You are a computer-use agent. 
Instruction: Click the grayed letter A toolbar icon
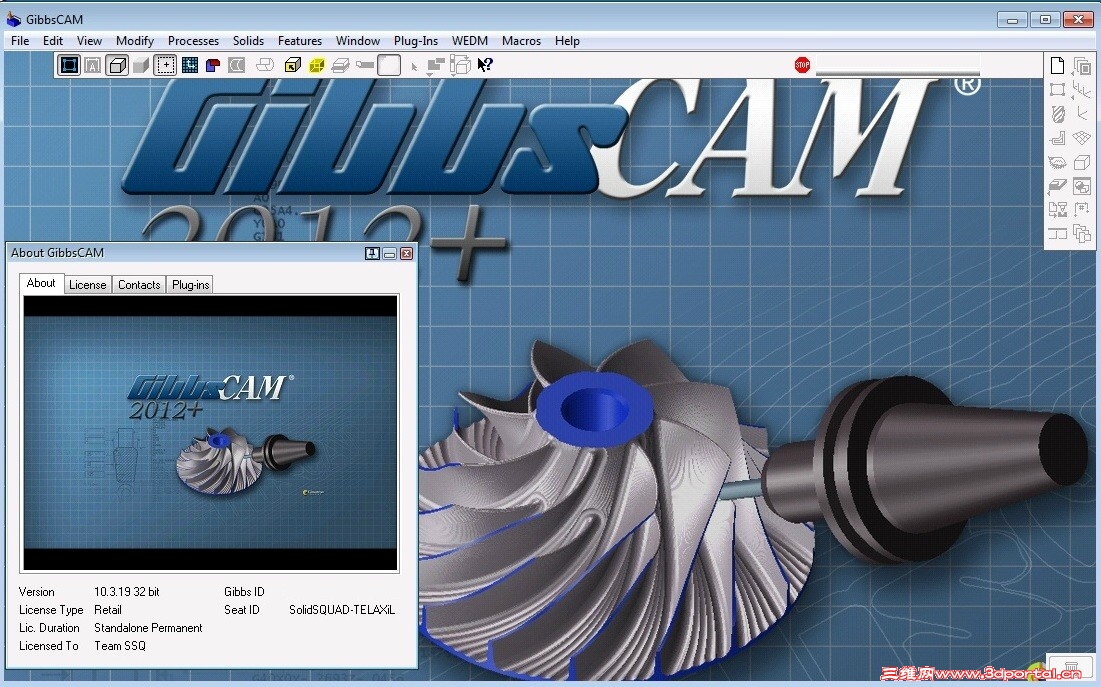pyautogui.click(x=93, y=66)
